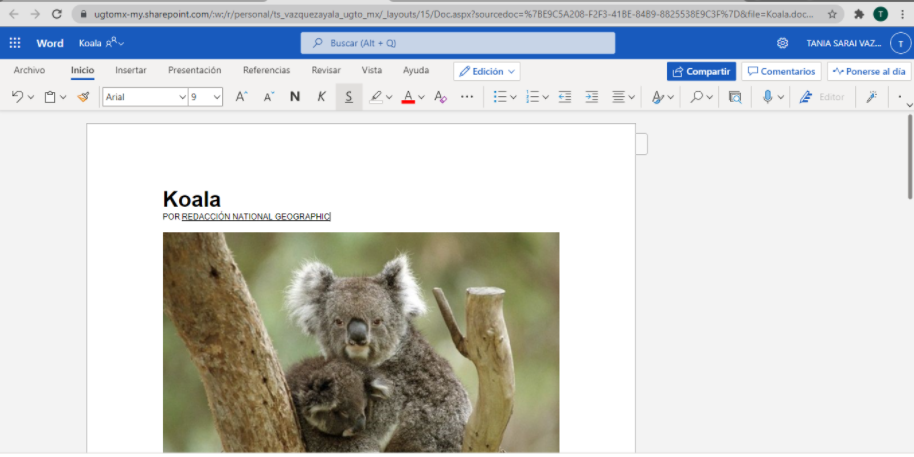The width and height of the screenshot is (914, 457).
Task: Open the document search pane icon
Action: click(x=735, y=97)
